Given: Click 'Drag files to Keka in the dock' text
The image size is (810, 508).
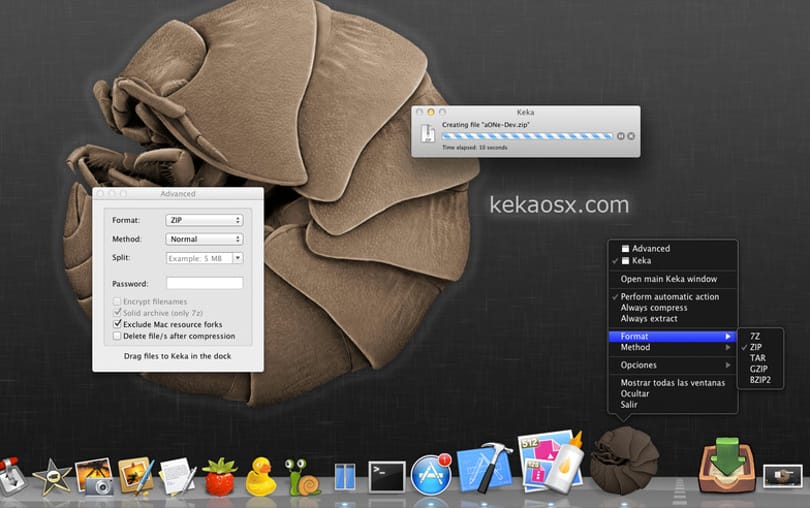Looking at the screenshot, I should coord(177,356).
